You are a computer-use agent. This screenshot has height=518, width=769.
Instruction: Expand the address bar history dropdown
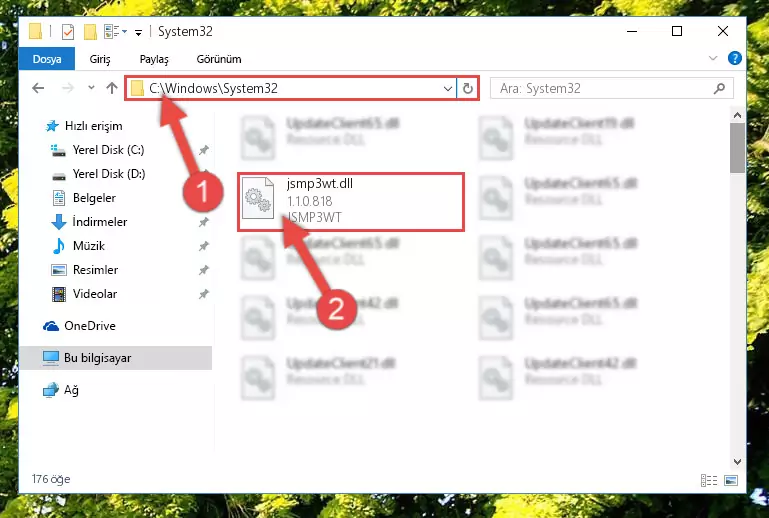point(448,89)
